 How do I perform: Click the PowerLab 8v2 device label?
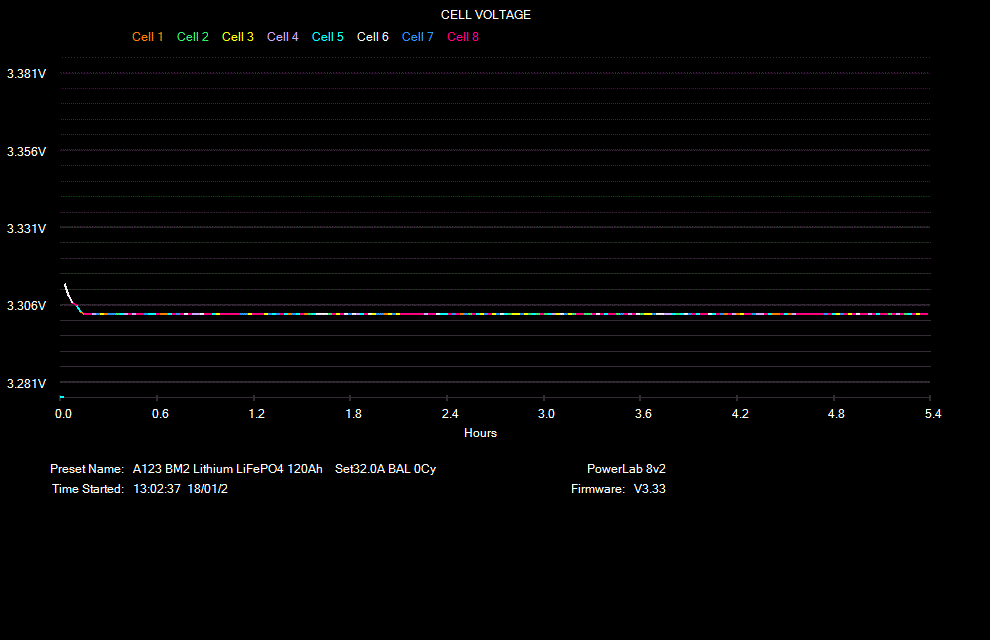626,468
